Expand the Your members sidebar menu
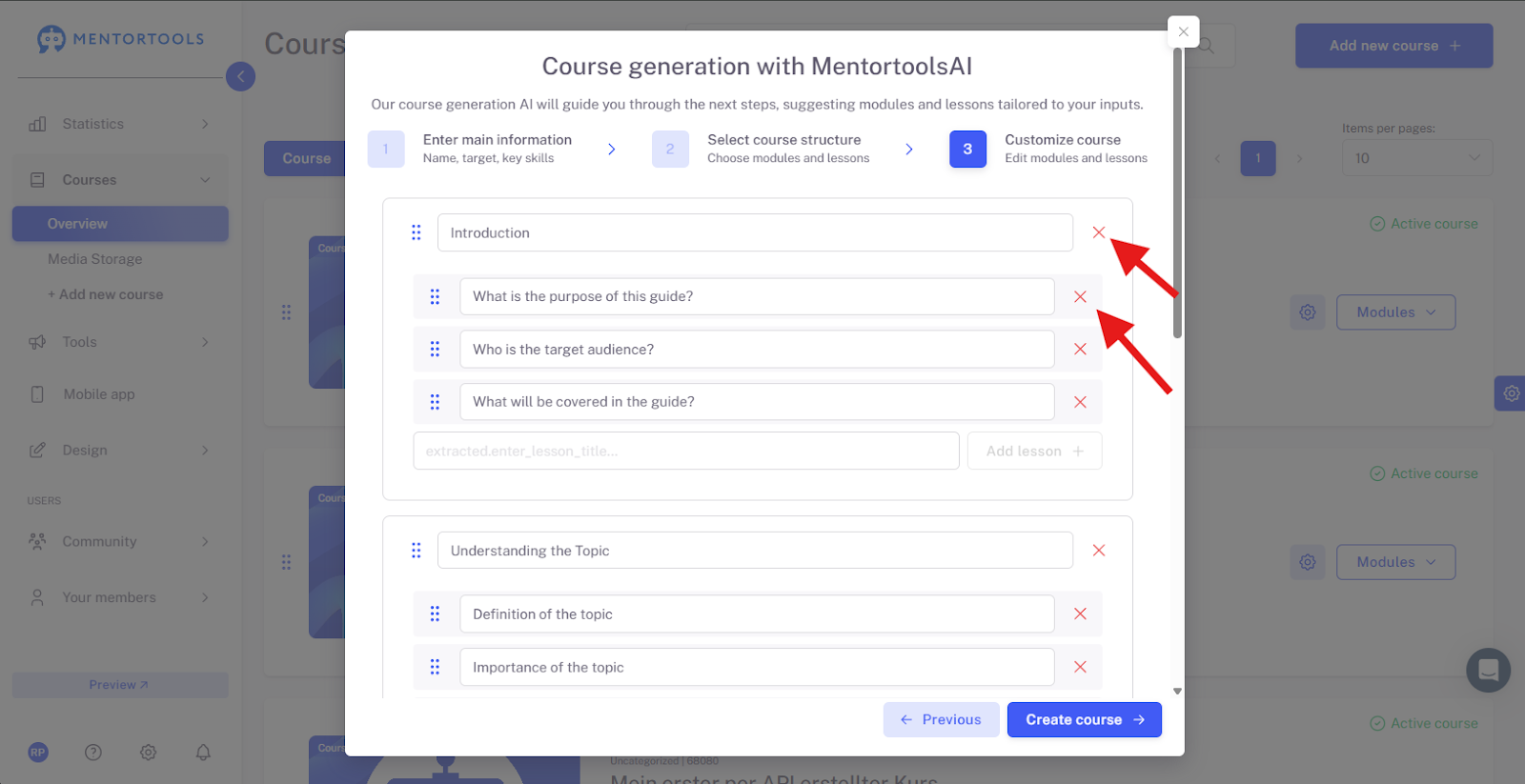1525x784 pixels. 120,597
